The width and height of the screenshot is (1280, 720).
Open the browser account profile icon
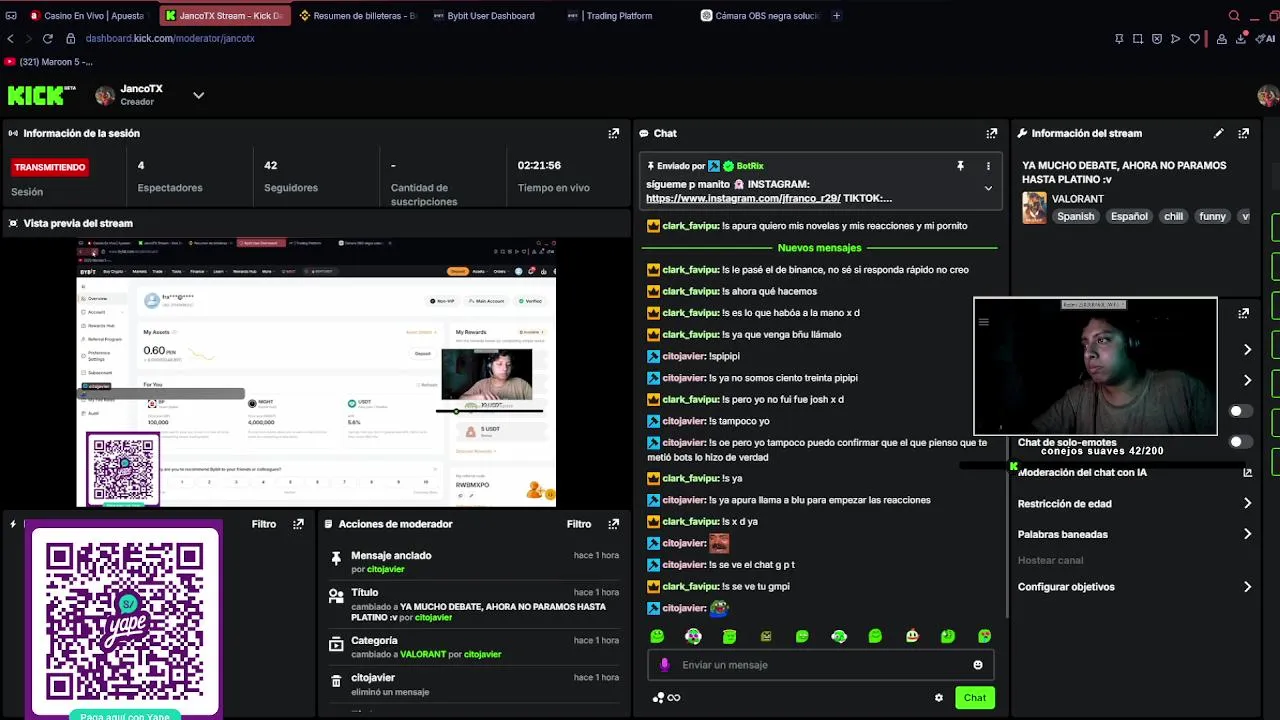[x=1222, y=39]
